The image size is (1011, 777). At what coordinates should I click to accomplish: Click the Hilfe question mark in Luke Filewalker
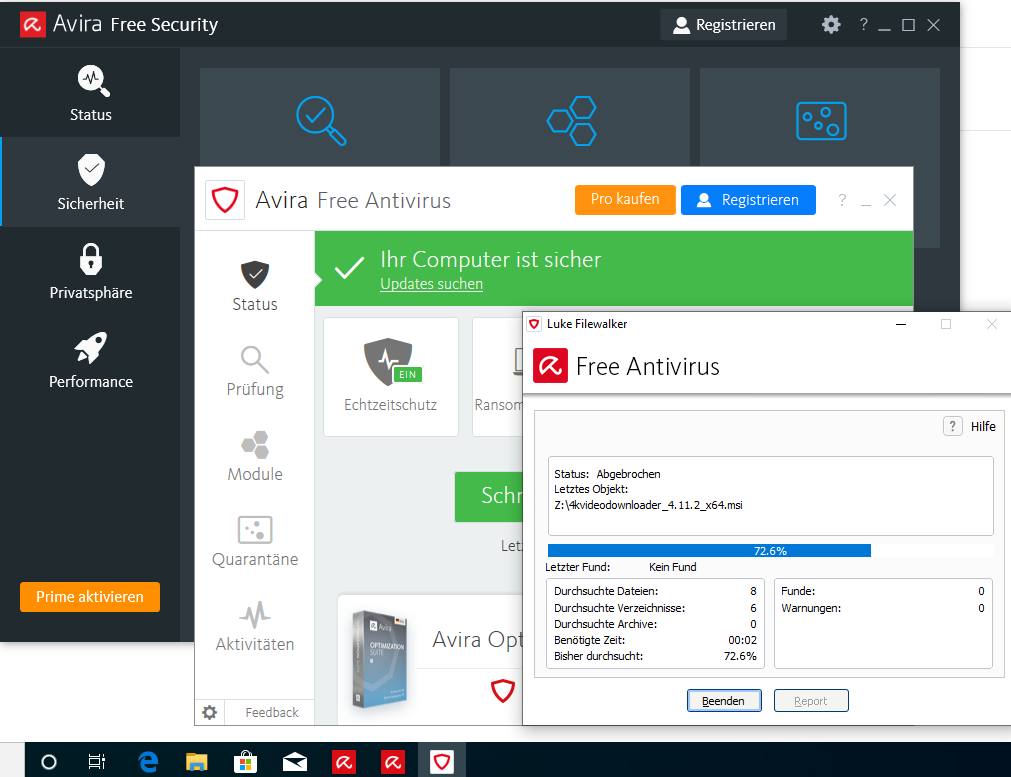[x=952, y=426]
